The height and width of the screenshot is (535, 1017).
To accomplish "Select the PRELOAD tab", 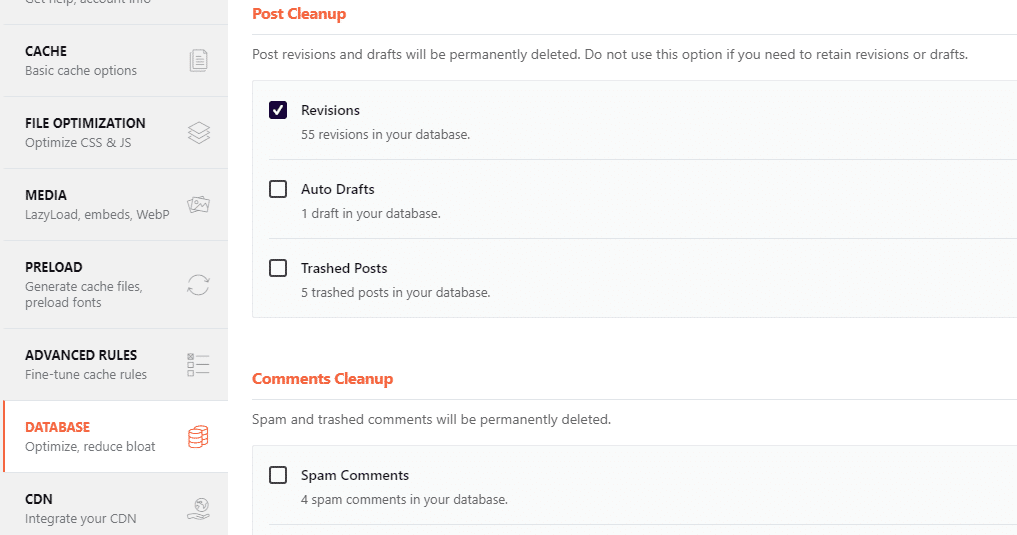I will coord(54,267).
